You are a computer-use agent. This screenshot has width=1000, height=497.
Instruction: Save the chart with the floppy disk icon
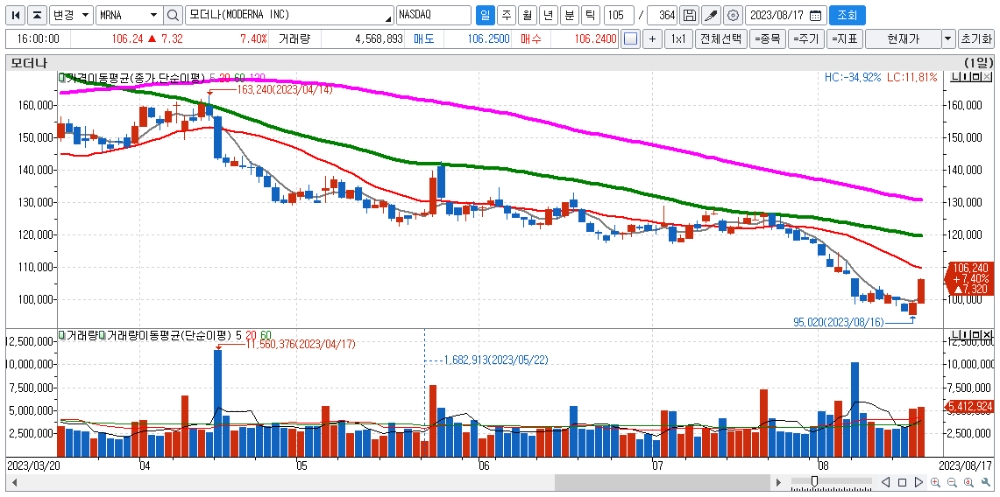click(x=689, y=15)
